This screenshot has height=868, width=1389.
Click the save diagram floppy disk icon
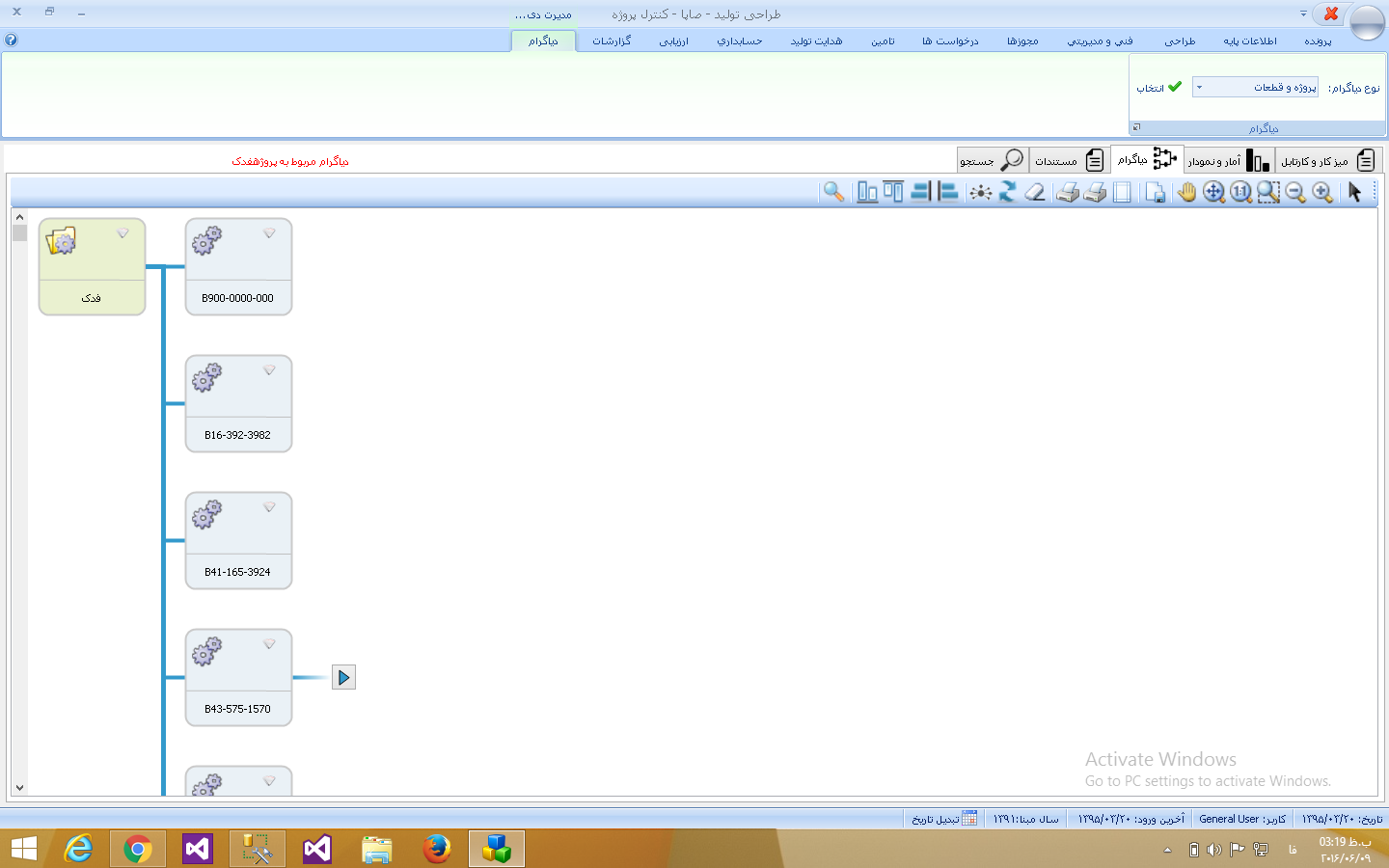pos(1155,192)
